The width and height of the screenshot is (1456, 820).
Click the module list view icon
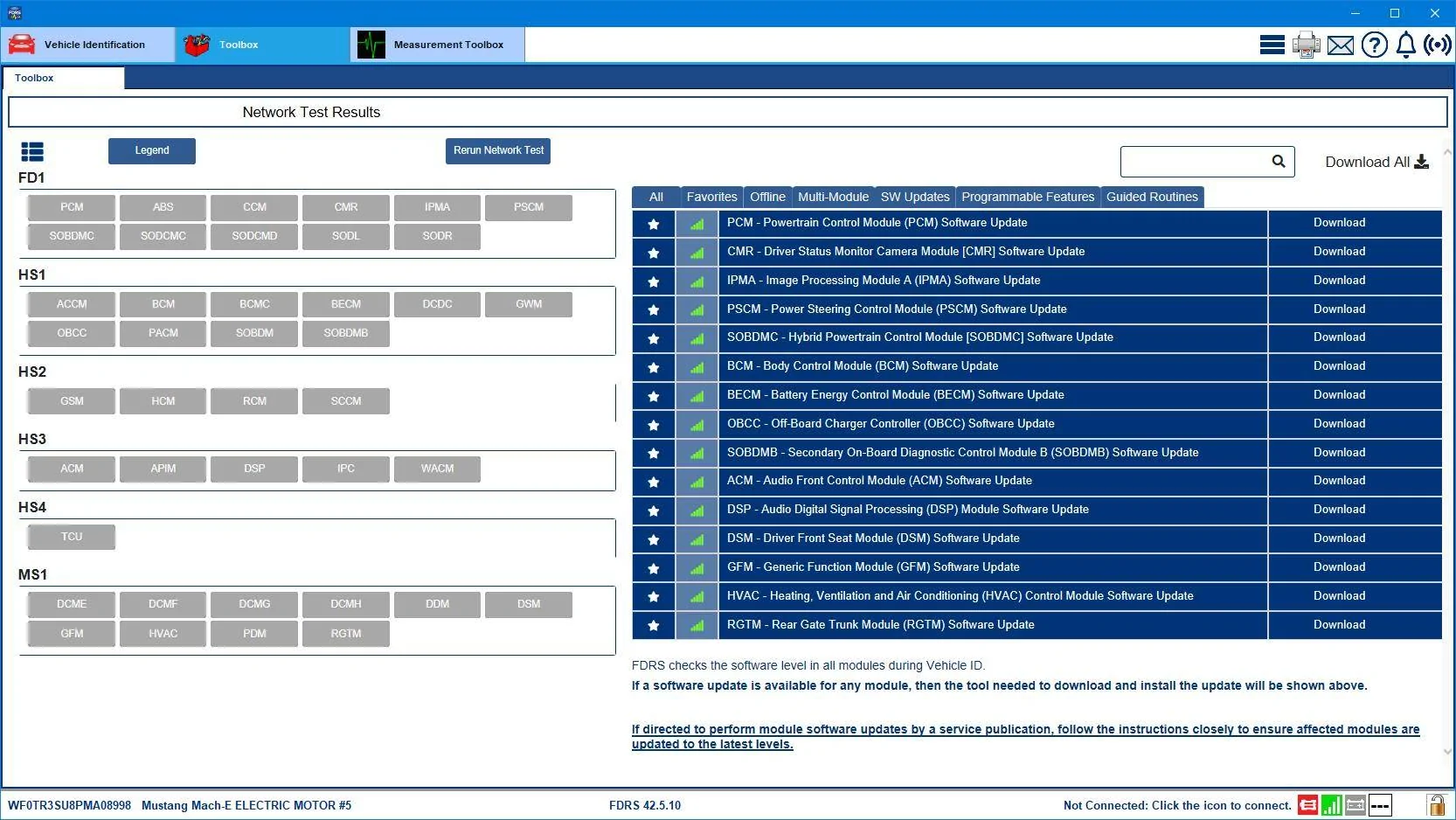coord(32,152)
